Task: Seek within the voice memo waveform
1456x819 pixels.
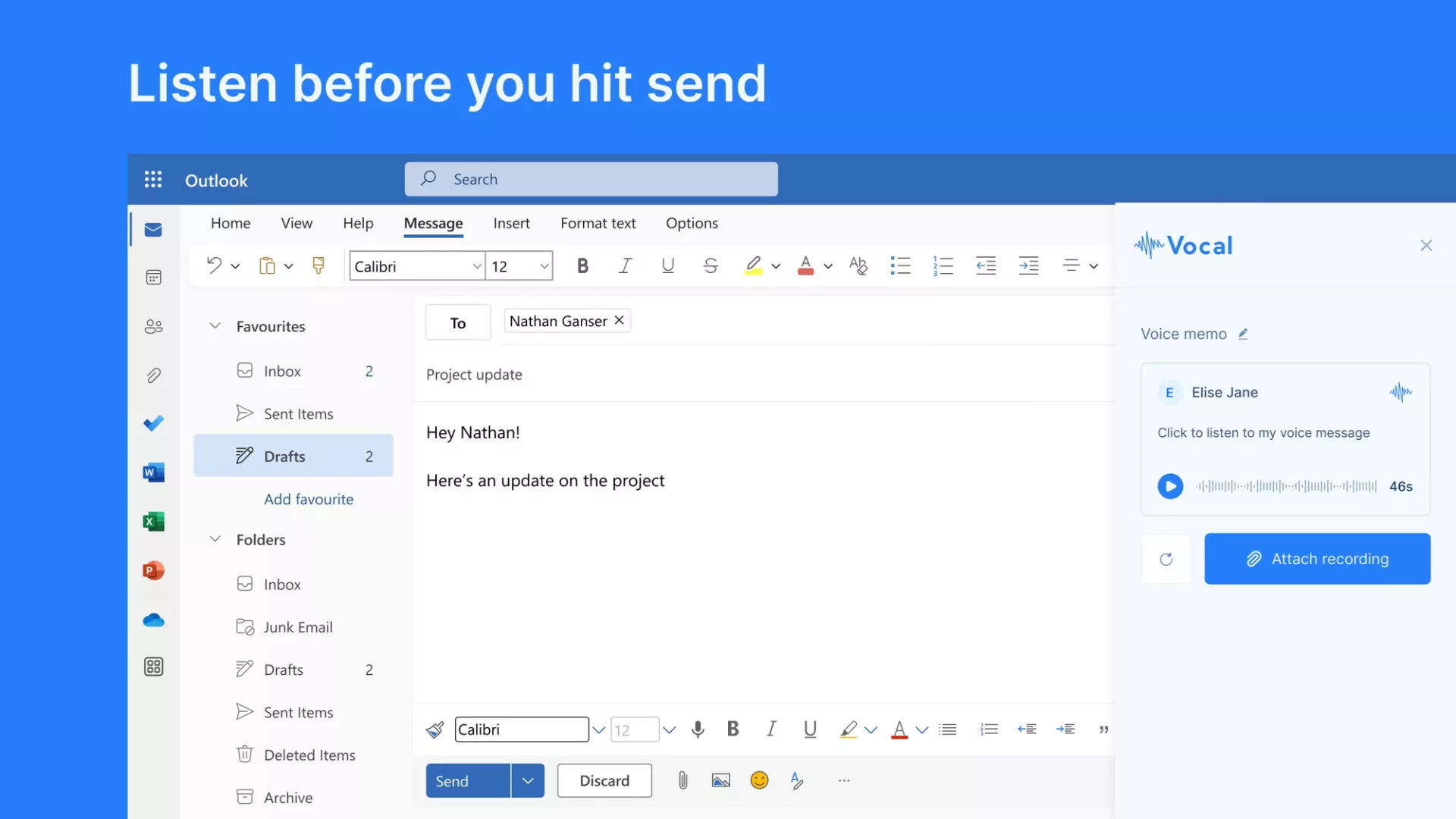Action: click(x=1285, y=486)
